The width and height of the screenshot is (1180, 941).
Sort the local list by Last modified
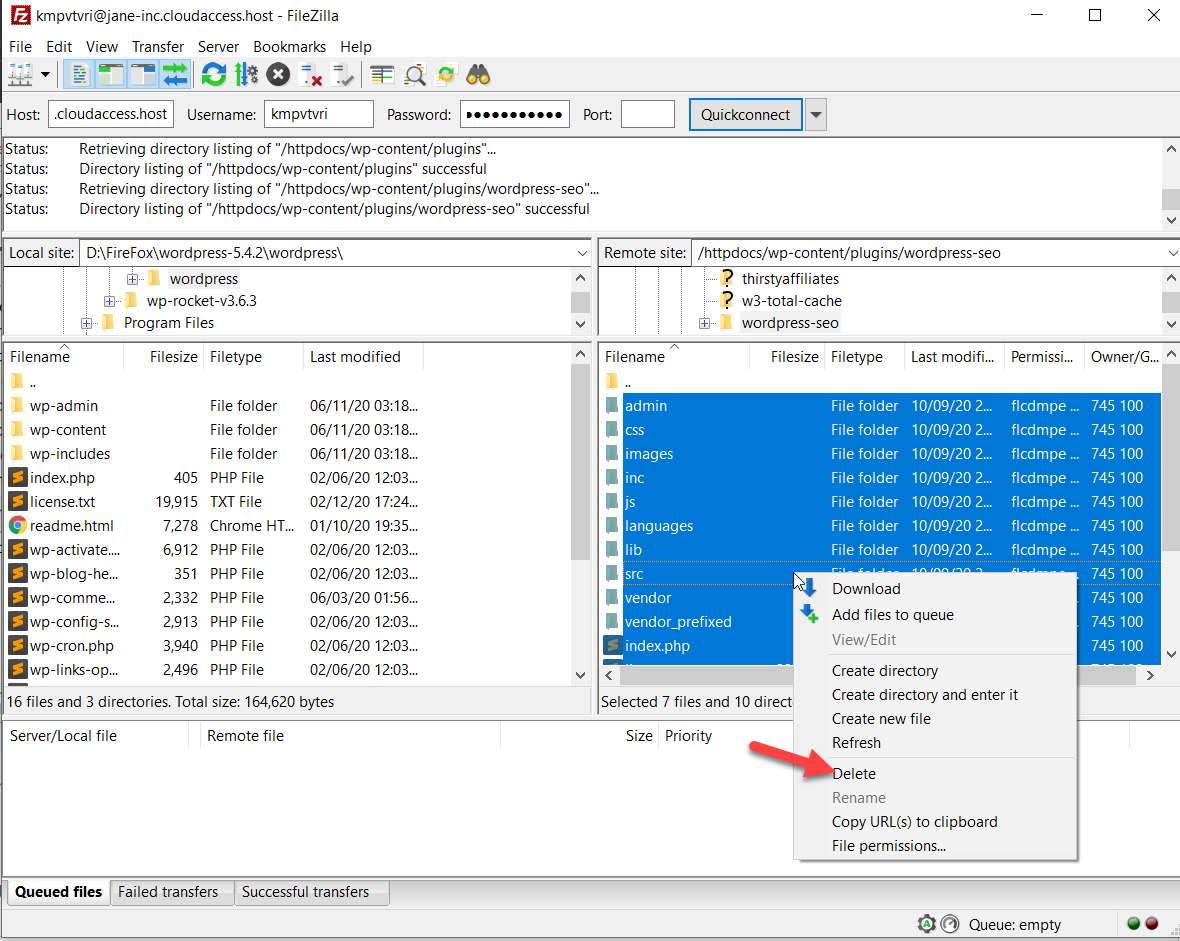363,357
